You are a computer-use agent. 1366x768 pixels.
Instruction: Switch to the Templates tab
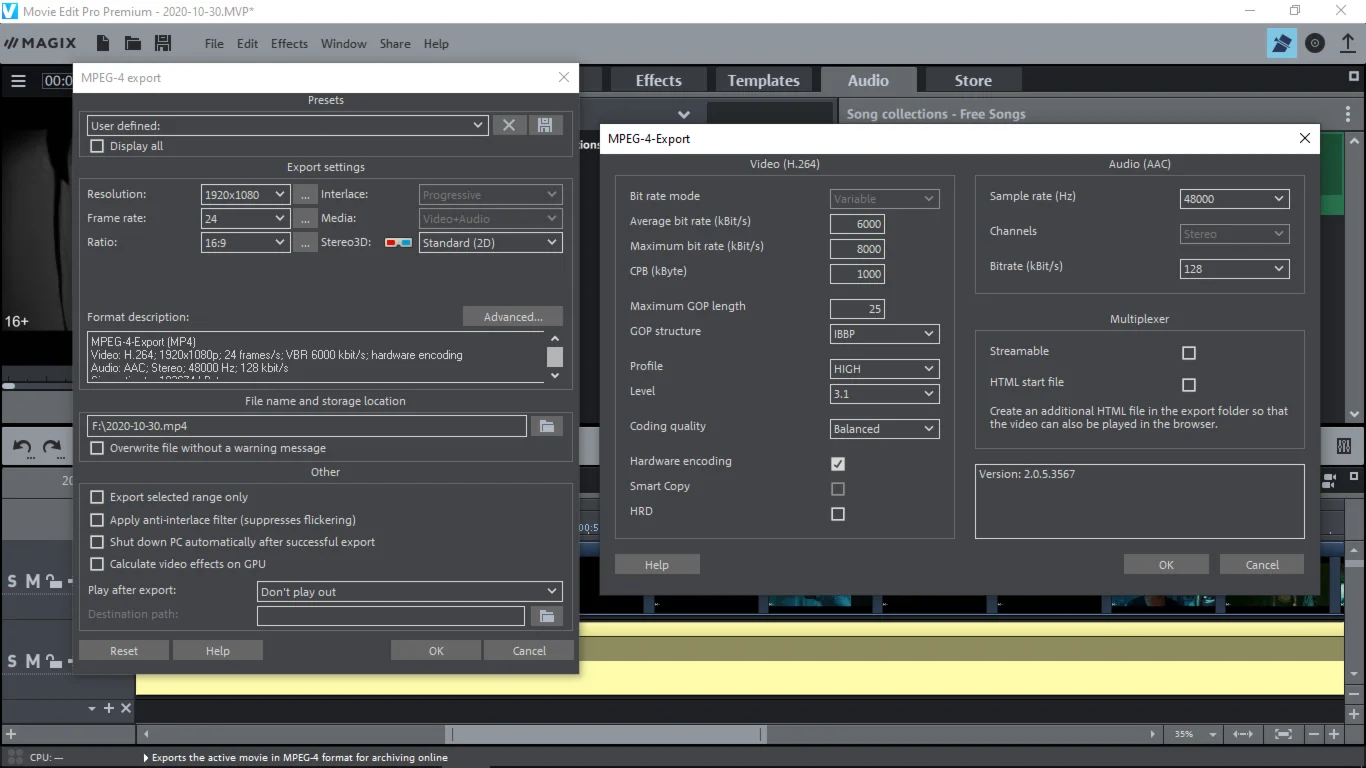(x=763, y=81)
